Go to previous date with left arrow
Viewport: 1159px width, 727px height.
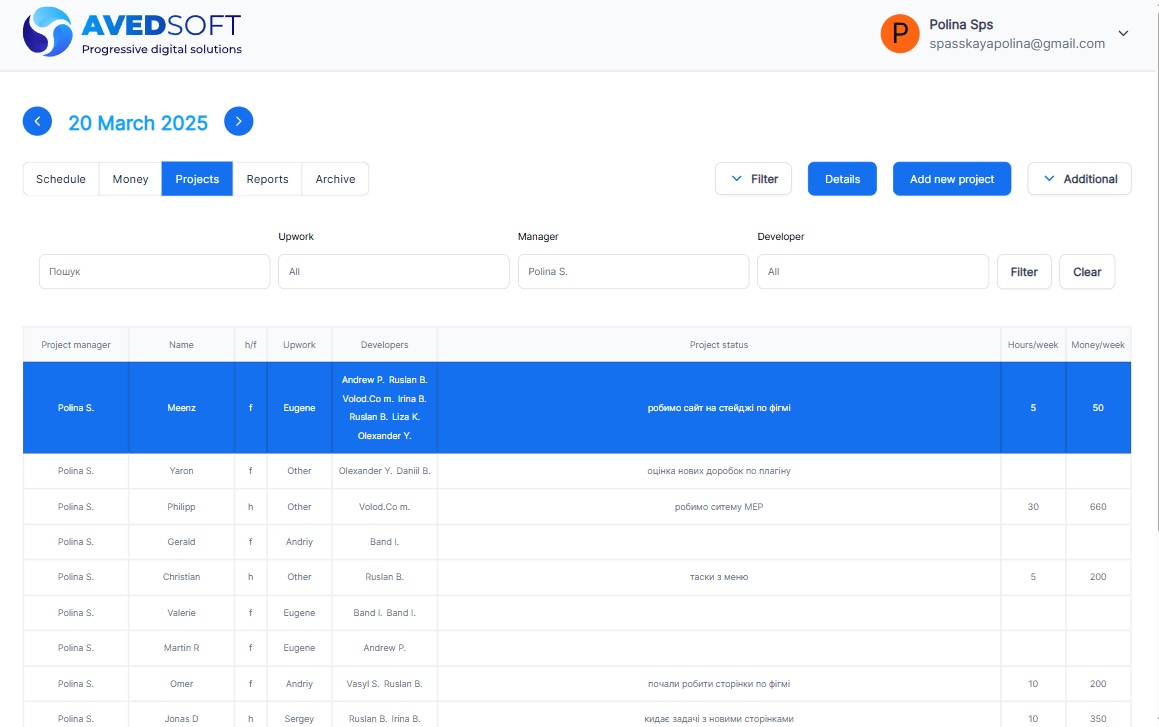pyautogui.click(x=37, y=121)
